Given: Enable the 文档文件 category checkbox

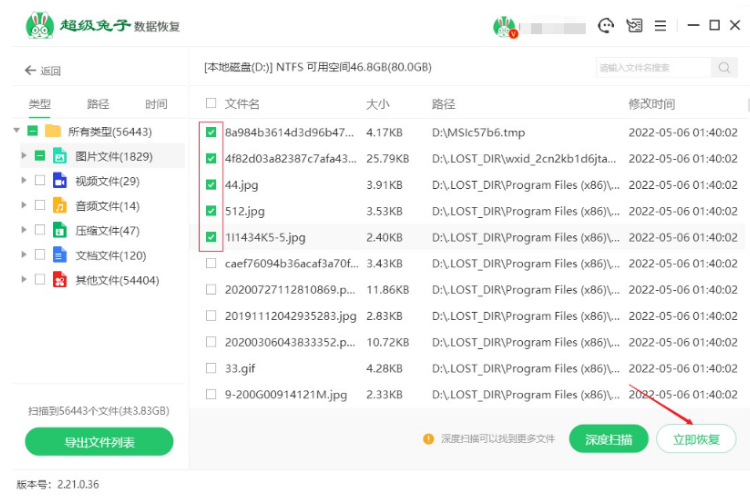Looking at the screenshot, I should 40,255.
